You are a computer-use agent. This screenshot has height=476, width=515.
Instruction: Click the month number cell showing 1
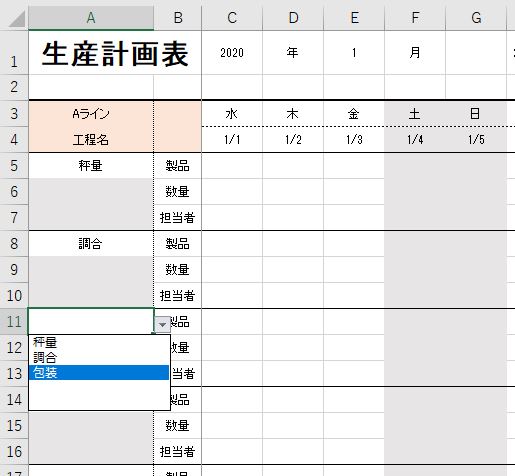coord(354,53)
